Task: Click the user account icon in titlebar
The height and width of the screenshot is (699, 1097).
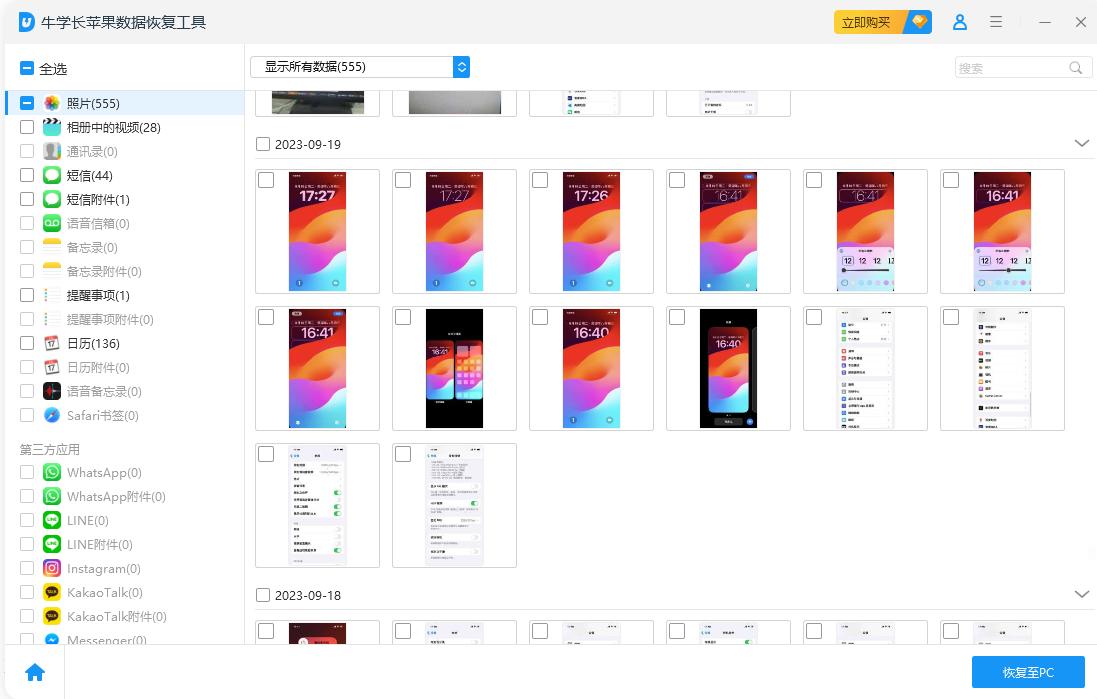Action: (x=960, y=21)
